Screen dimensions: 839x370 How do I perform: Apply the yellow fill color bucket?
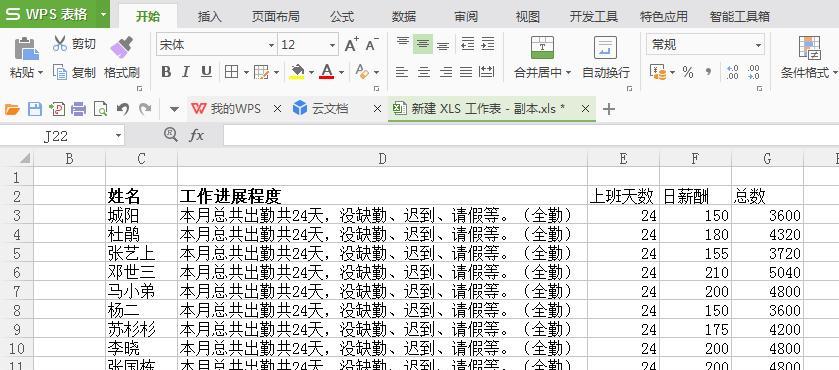click(x=296, y=72)
